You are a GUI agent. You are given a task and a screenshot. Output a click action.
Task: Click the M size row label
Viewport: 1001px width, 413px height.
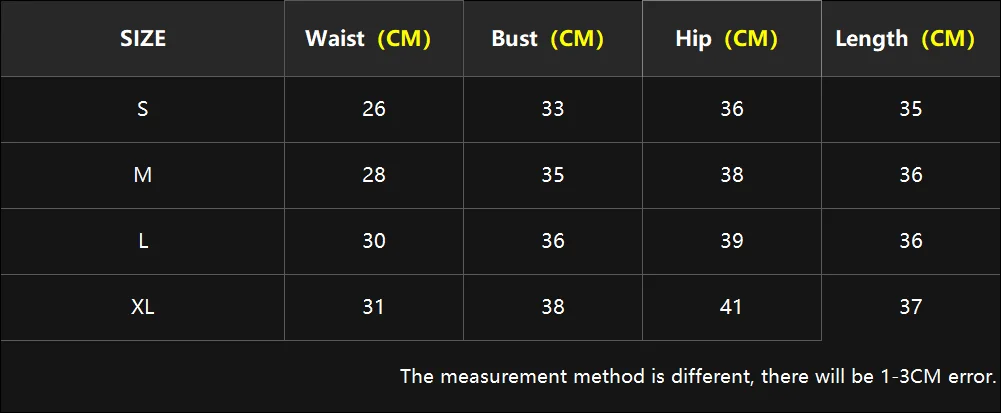pos(143,175)
